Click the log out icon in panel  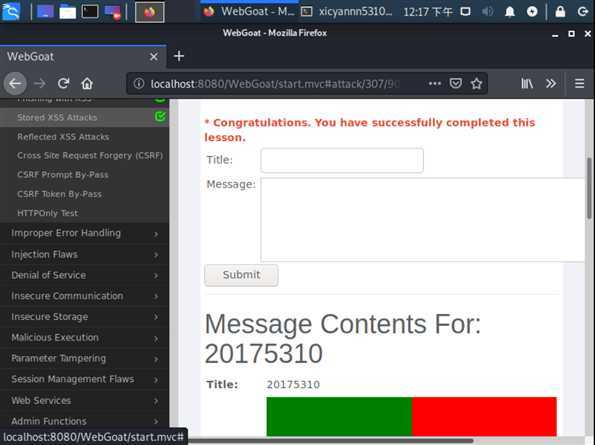pyautogui.click(x=582, y=12)
